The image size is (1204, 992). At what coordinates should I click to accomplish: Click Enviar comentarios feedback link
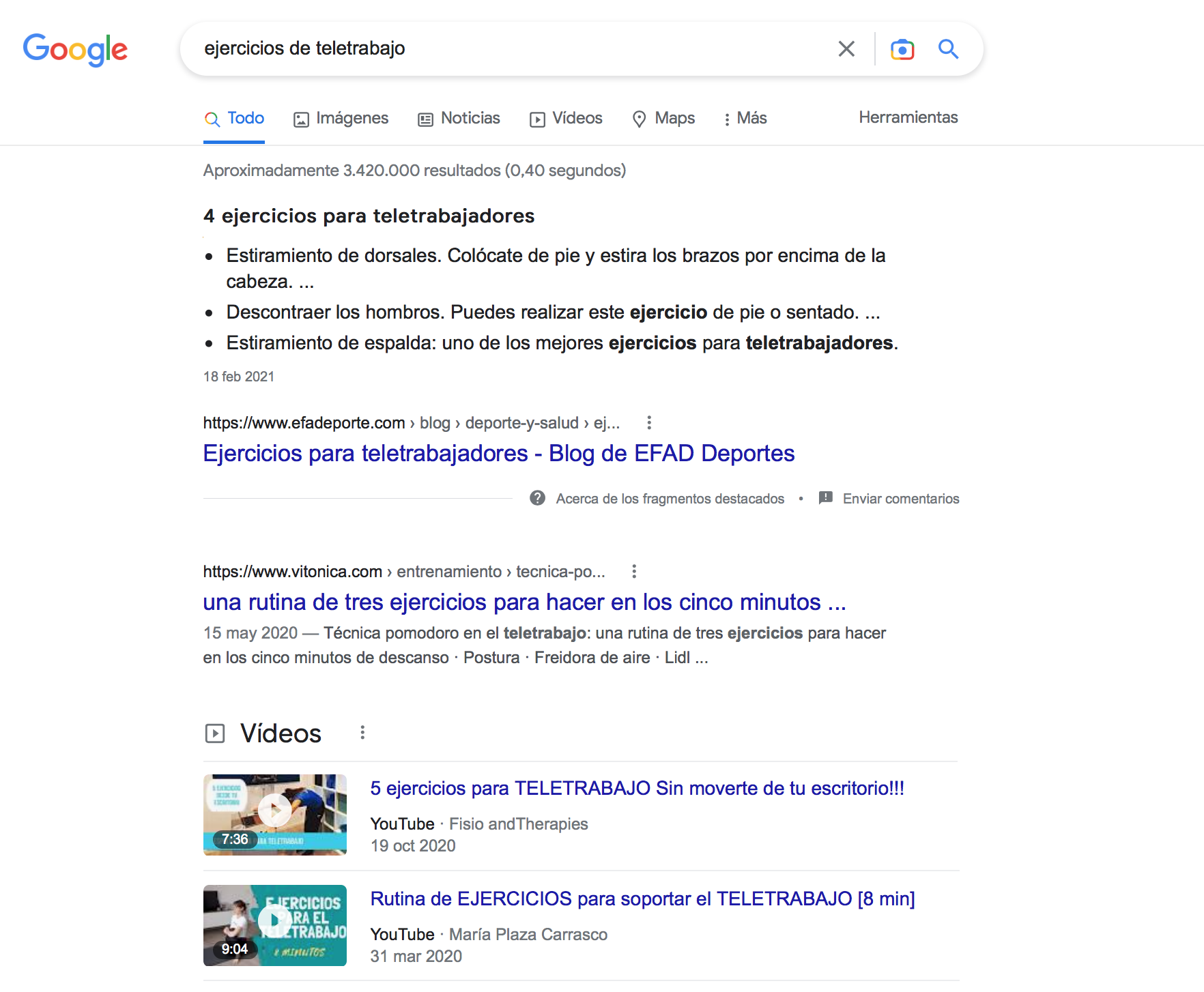coord(900,499)
